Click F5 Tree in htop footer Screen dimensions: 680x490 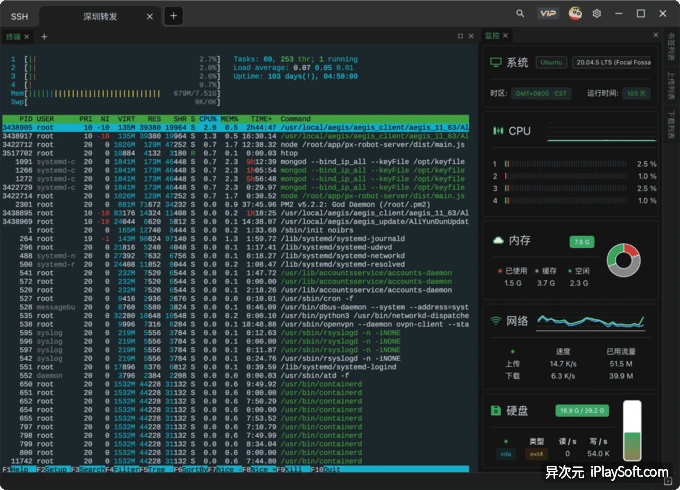tap(156, 470)
